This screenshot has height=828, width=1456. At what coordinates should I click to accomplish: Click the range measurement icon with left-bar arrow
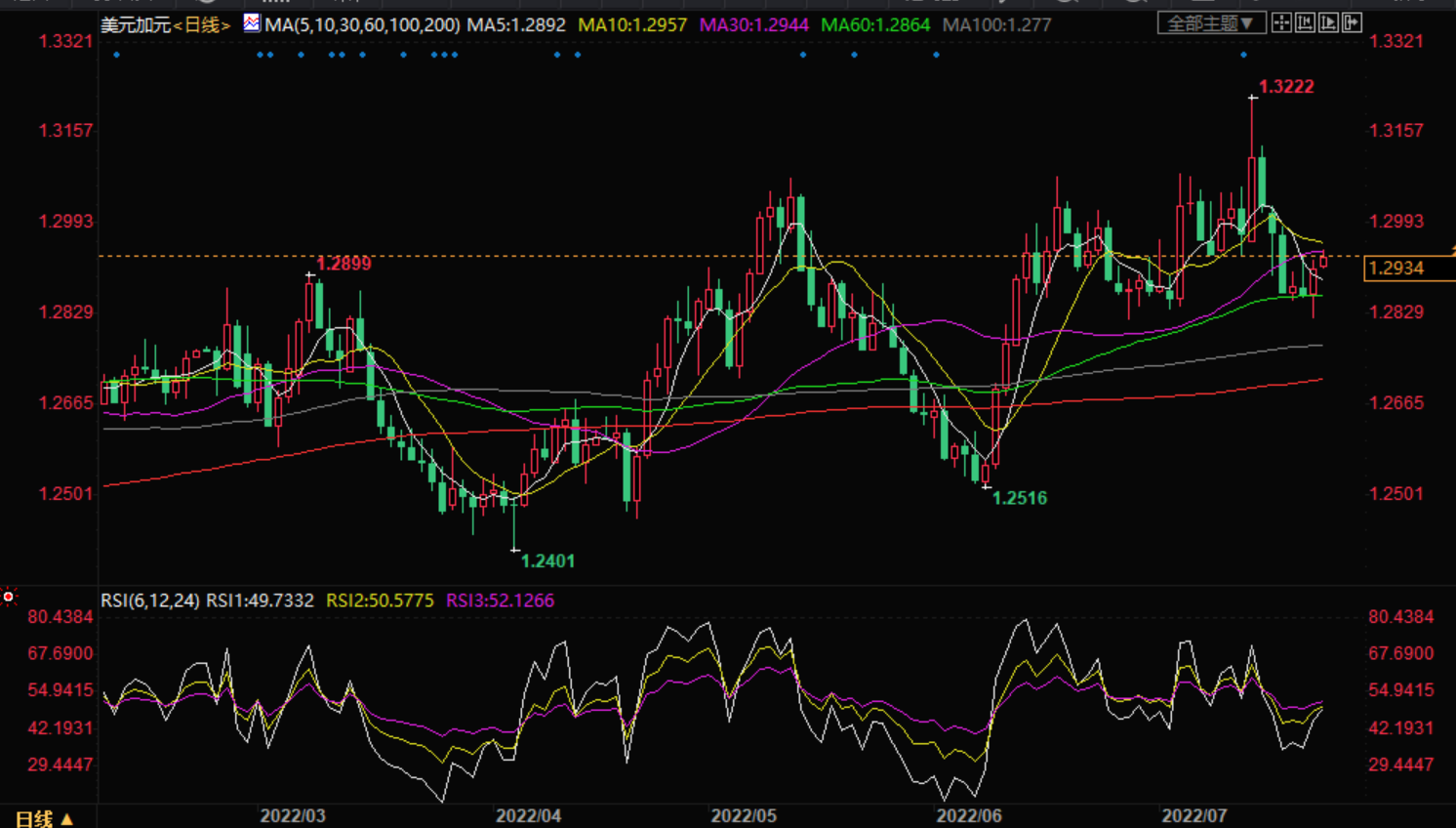pos(1305,22)
